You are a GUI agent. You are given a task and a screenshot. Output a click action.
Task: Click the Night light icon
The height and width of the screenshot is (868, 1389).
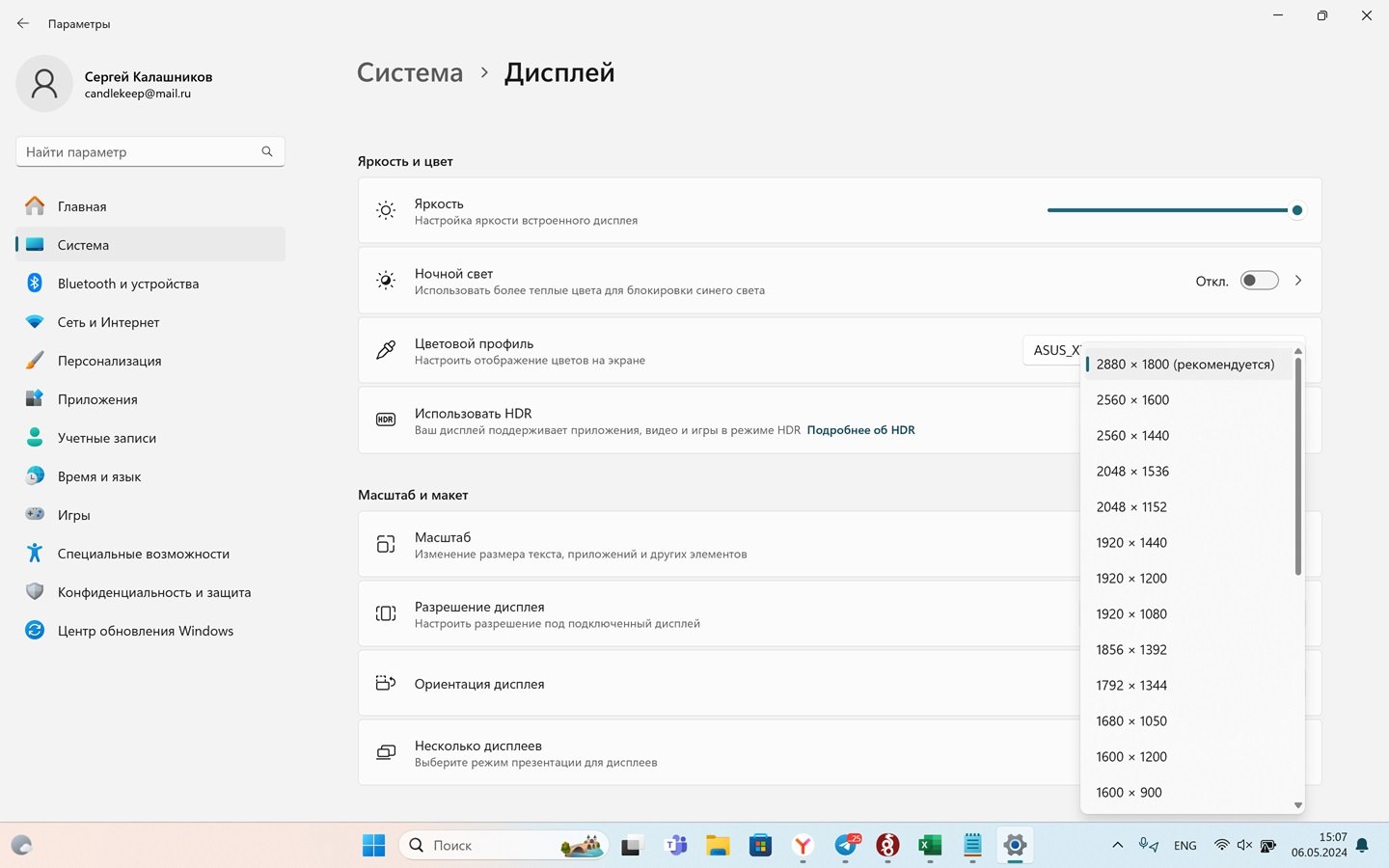tap(386, 281)
